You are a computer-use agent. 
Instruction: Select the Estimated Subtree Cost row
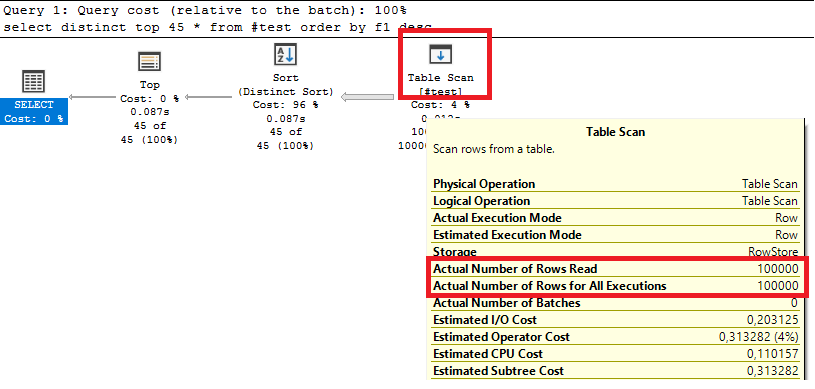pos(615,371)
